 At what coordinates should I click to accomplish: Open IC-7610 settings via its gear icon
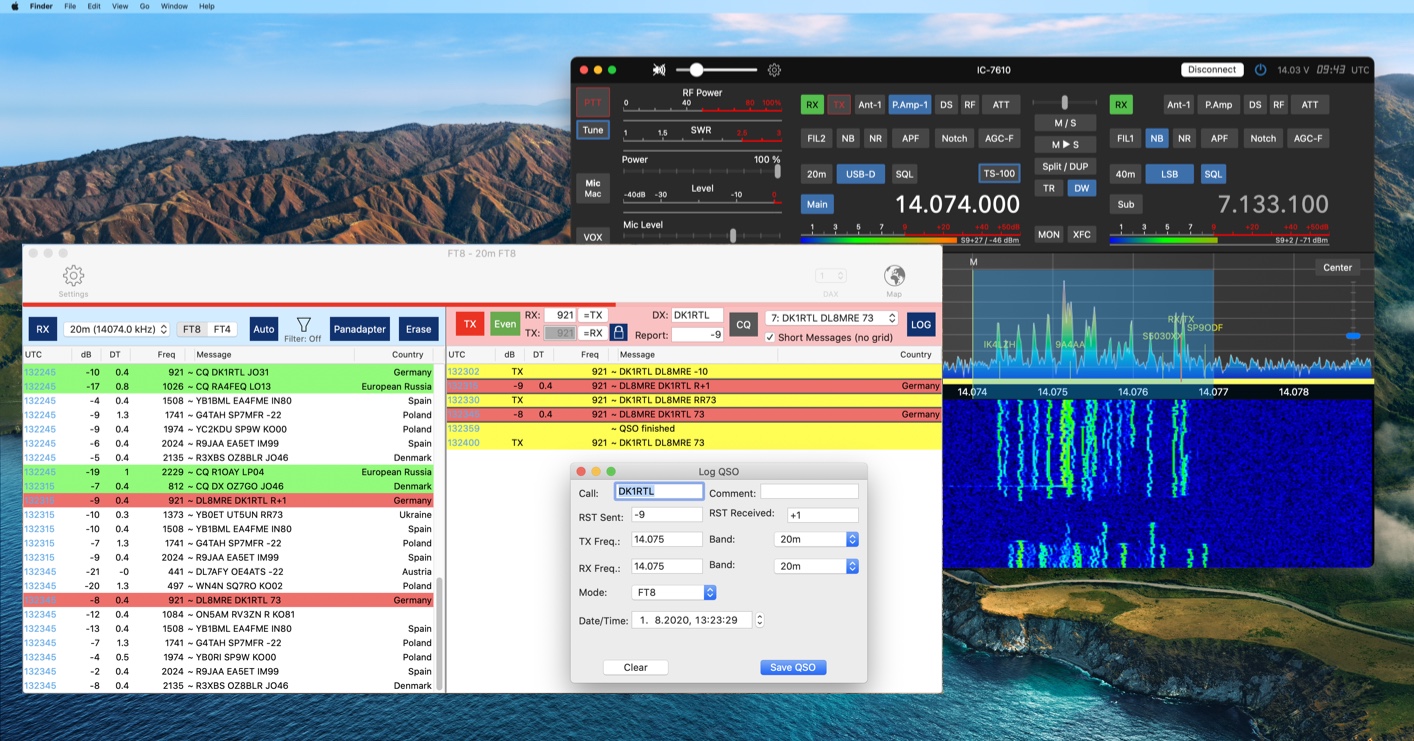pyautogui.click(x=774, y=70)
